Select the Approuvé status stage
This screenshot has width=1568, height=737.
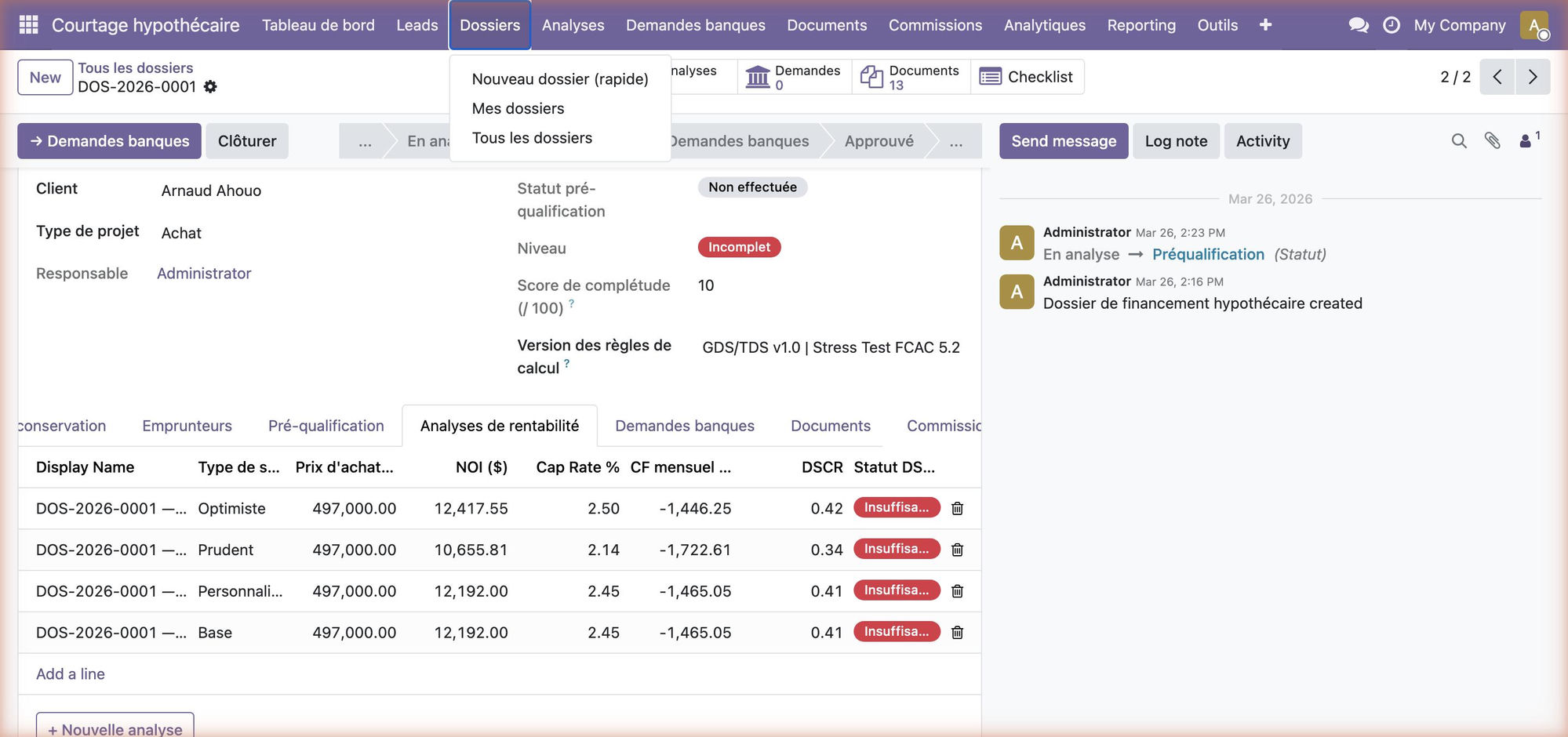click(x=879, y=141)
